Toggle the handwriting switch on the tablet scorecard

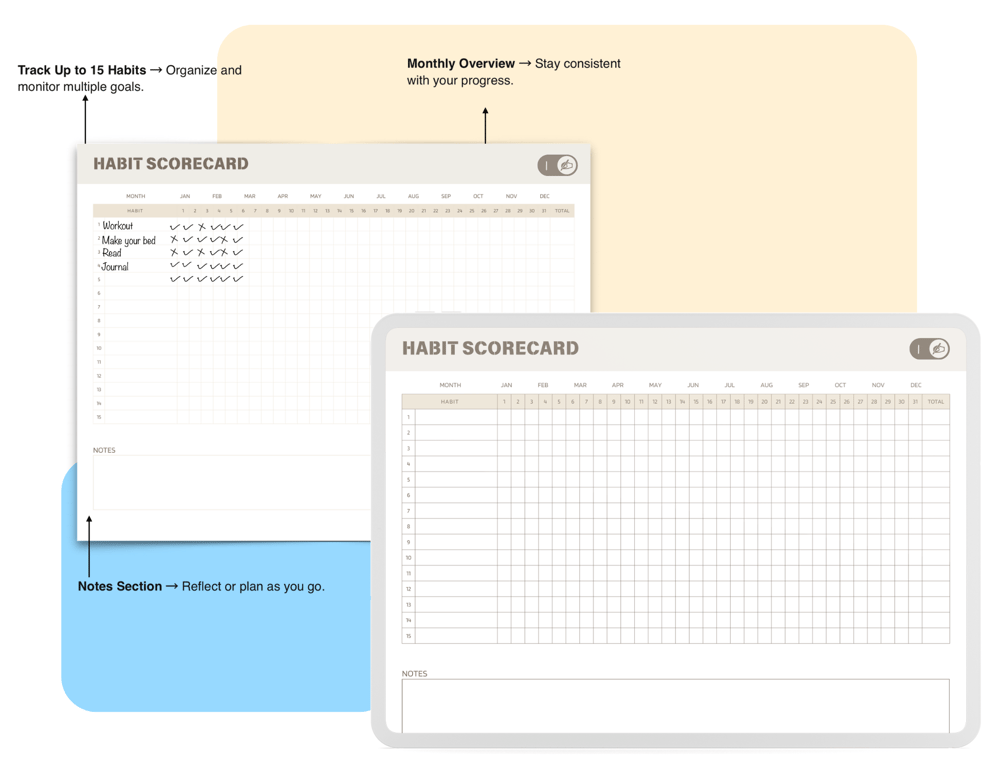(x=929, y=349)
